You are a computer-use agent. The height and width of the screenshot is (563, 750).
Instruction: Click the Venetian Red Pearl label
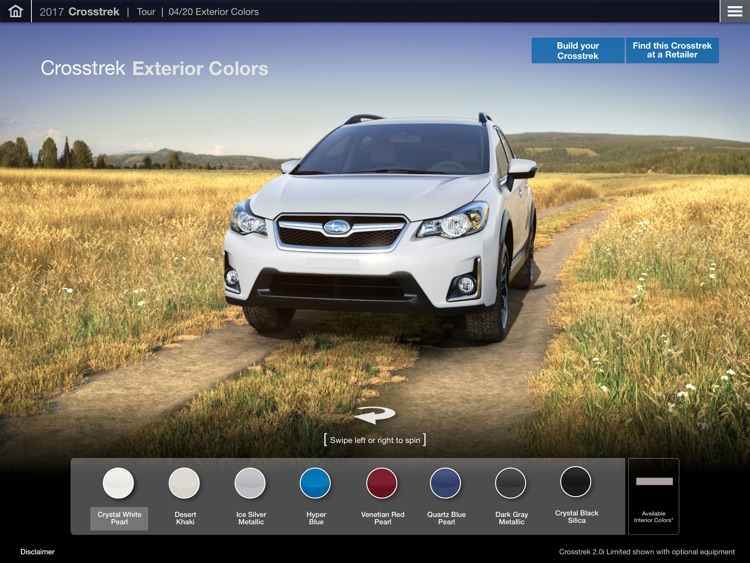(382, 518)
